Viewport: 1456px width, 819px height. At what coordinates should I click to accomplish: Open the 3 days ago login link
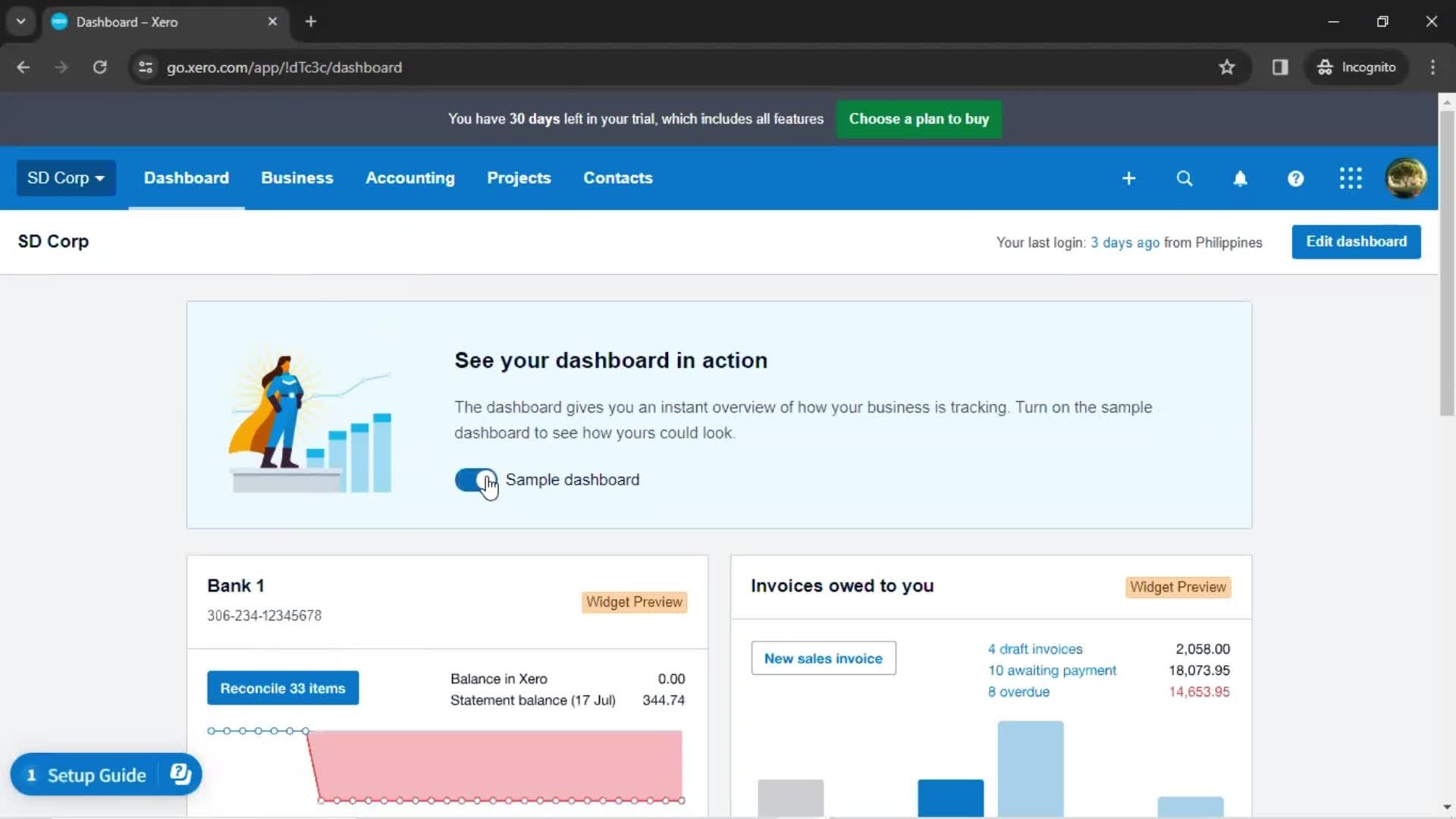coord(1125,243)
